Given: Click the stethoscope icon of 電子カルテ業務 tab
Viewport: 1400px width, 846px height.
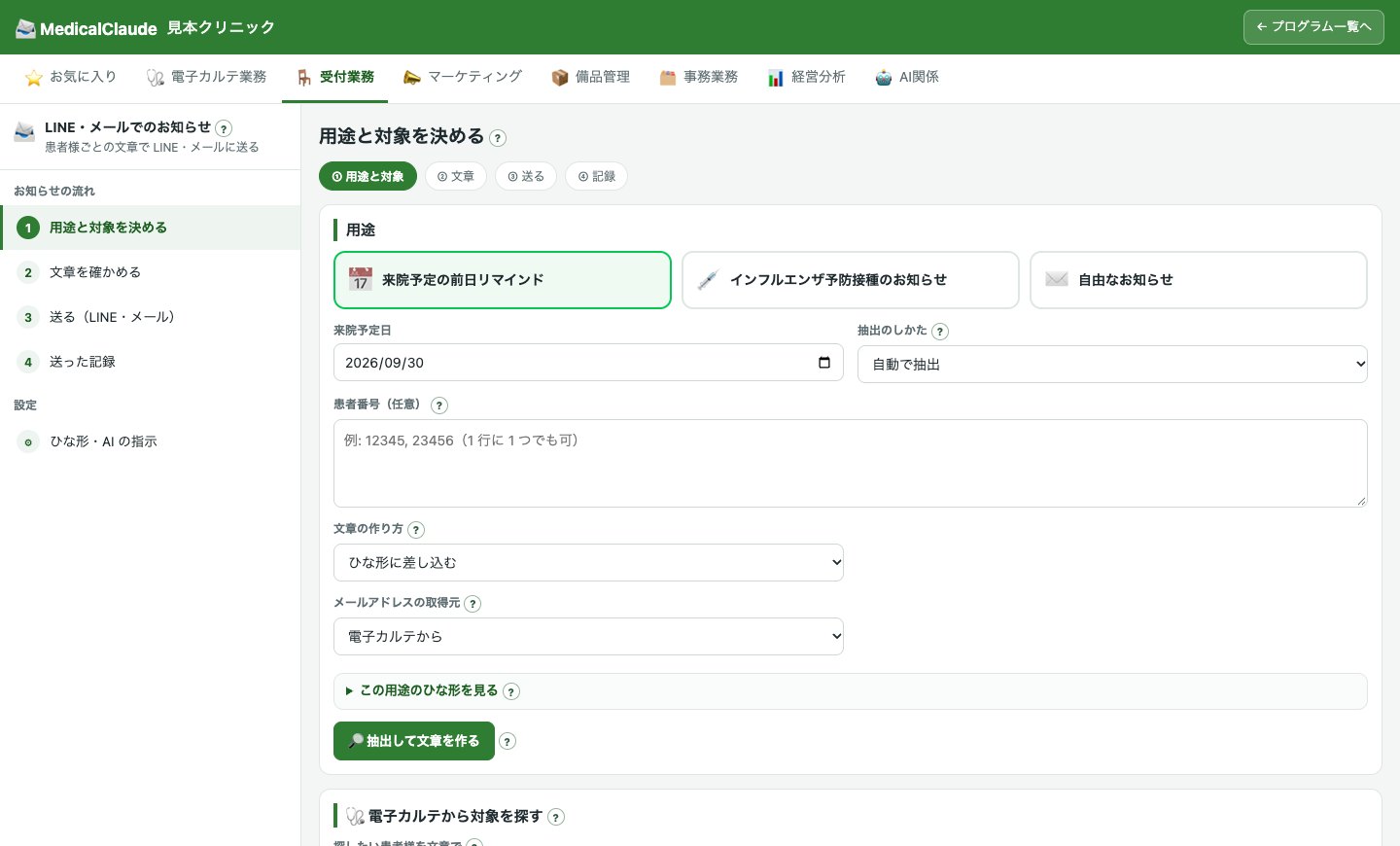Looking at the screenshot, I should [x=156, y=78].
